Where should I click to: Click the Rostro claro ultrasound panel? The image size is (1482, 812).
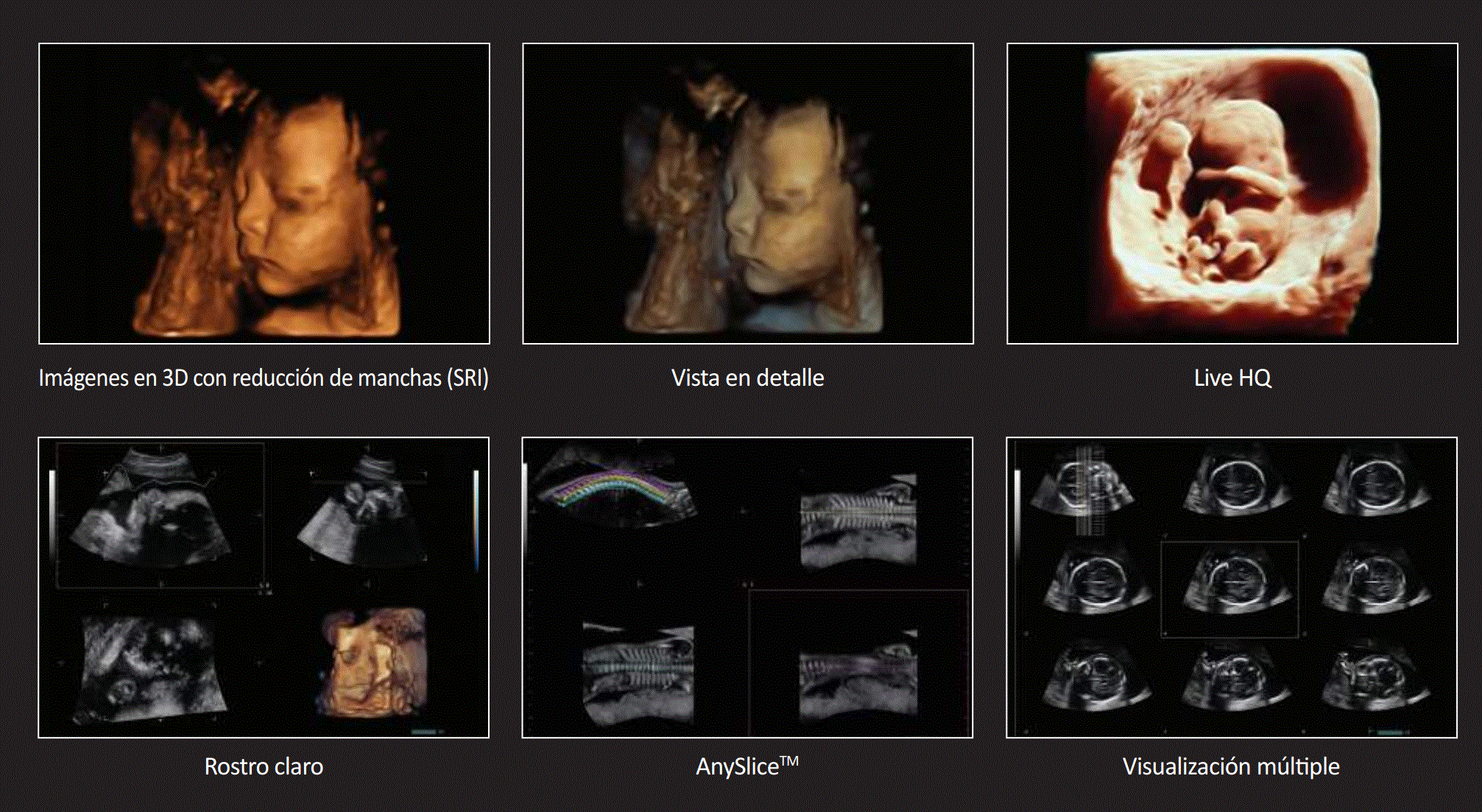coord(264,587)
